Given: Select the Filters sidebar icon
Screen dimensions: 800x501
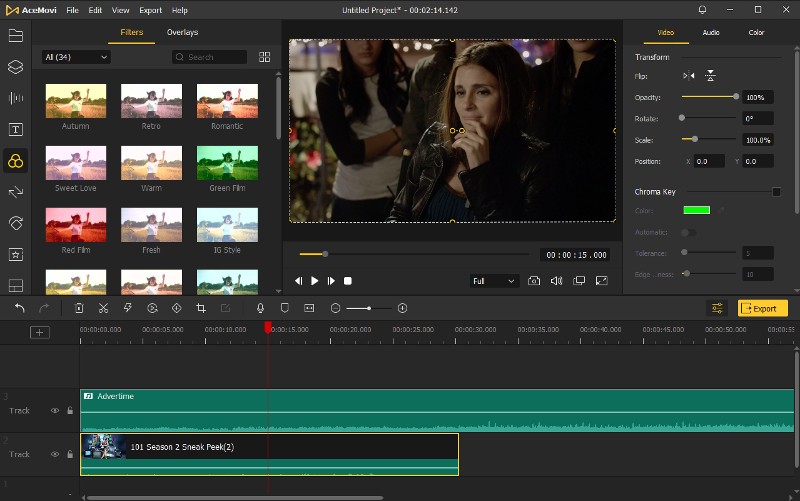Looking at the screenshot, I should (16, 161).
